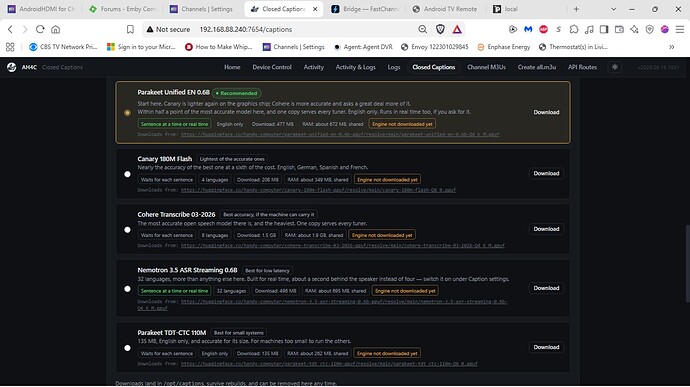Click the page vertical scrollbar thumb
The height and width of the screenshot is (387, 690).
[687, 263]
